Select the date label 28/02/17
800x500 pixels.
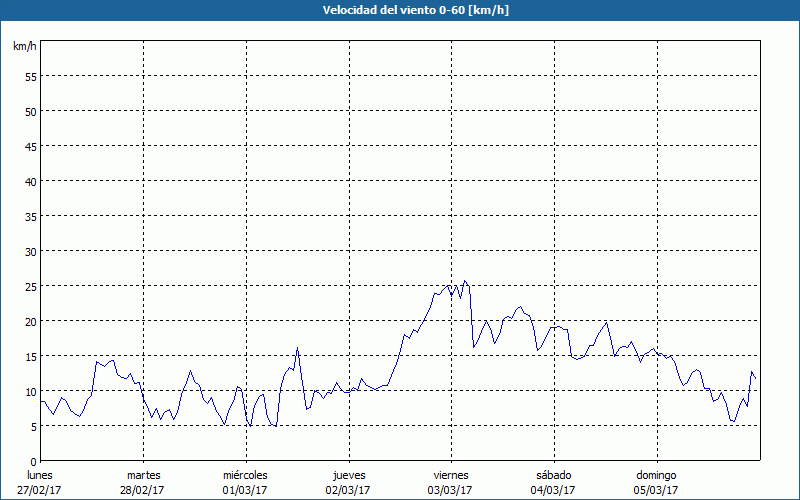pos(144,490)
